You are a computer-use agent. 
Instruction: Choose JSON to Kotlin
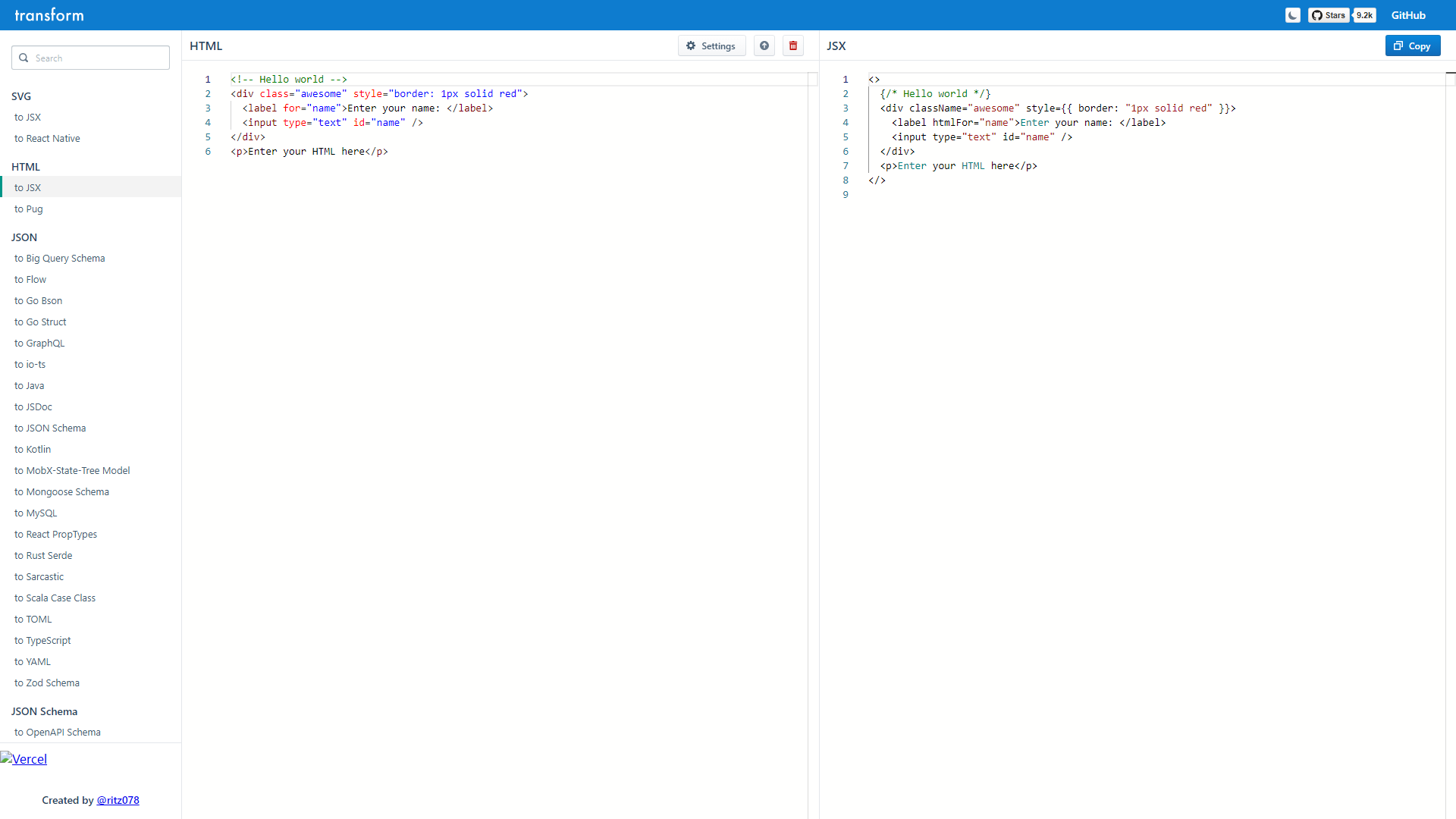pyautogui.click(x=90, y=449)
